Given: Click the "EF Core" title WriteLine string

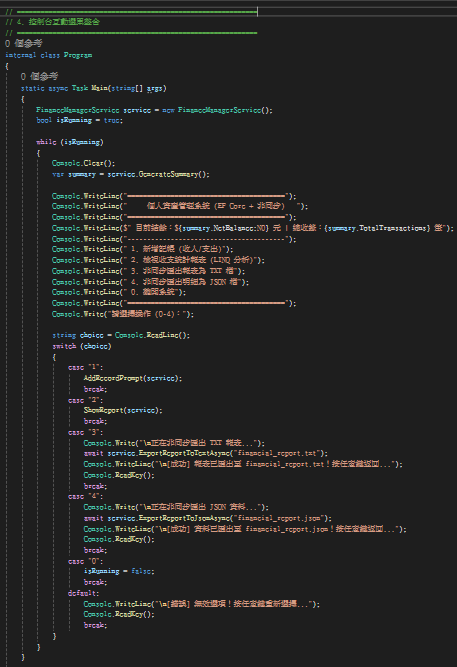Looking at the screenshot, I should click(213, 206).
